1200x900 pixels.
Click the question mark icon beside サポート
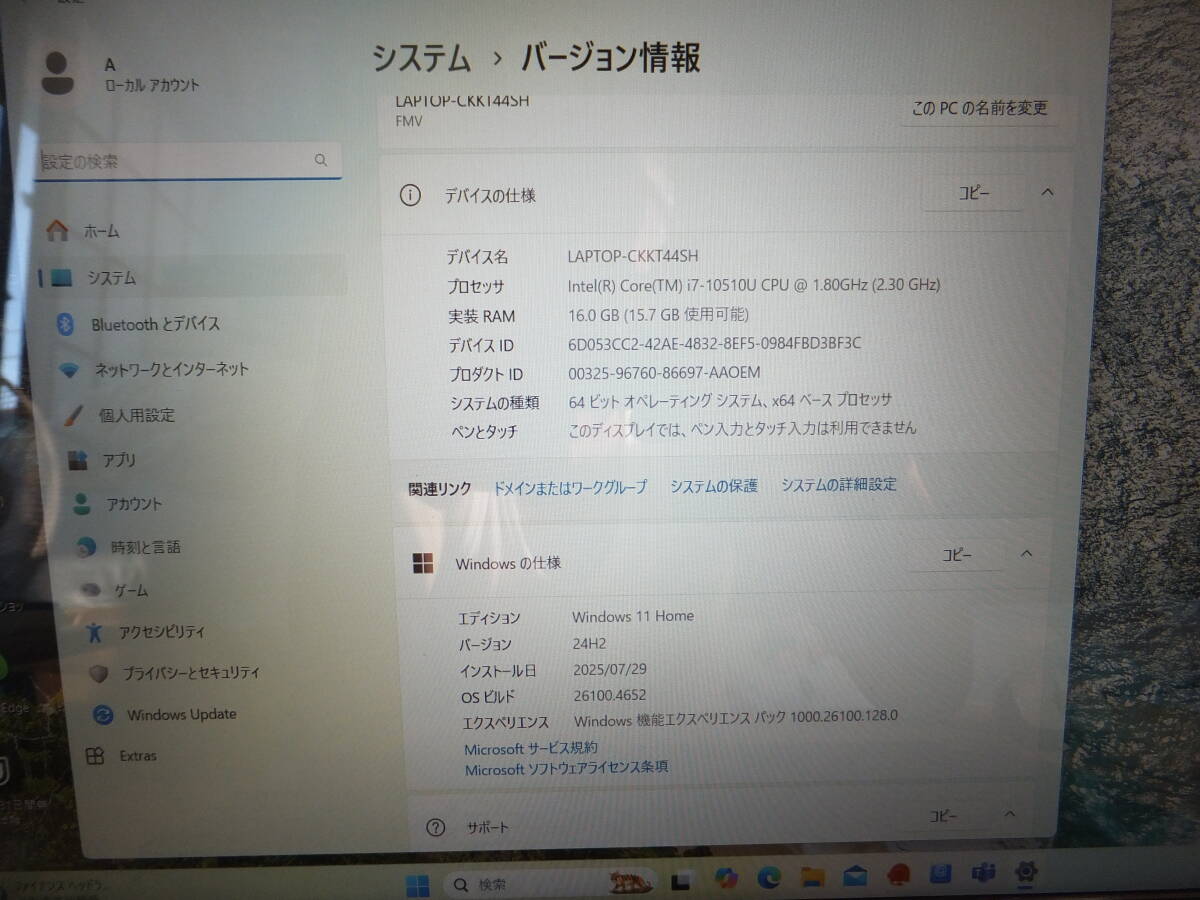435,827
